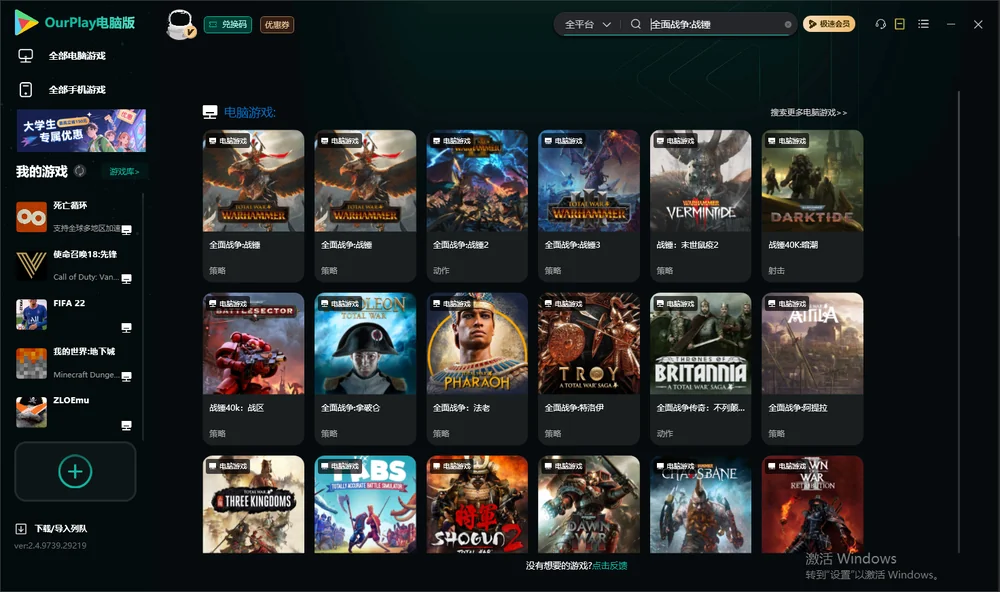1000x592 pixels.
Task: Open 下载/导入列队 list
Action: pyautogui.click(x=61, y=528)
